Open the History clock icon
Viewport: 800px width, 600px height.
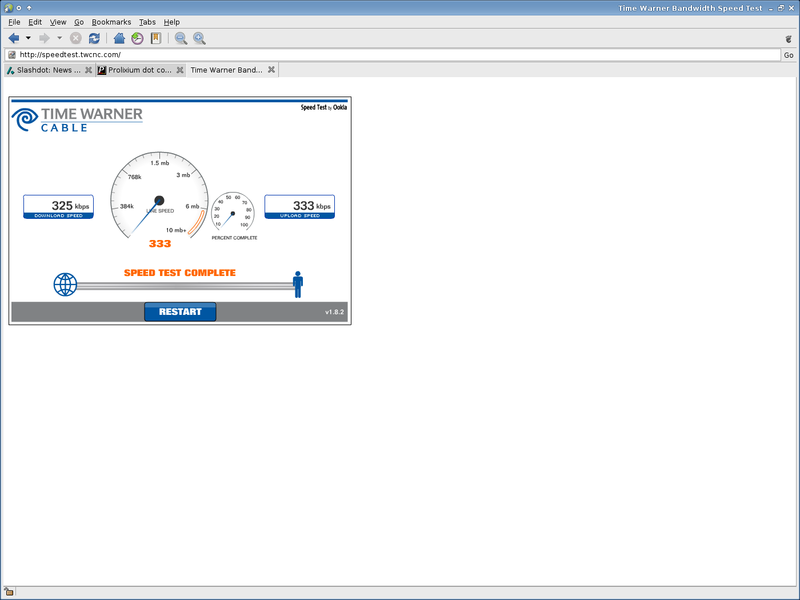click(137, 38)
